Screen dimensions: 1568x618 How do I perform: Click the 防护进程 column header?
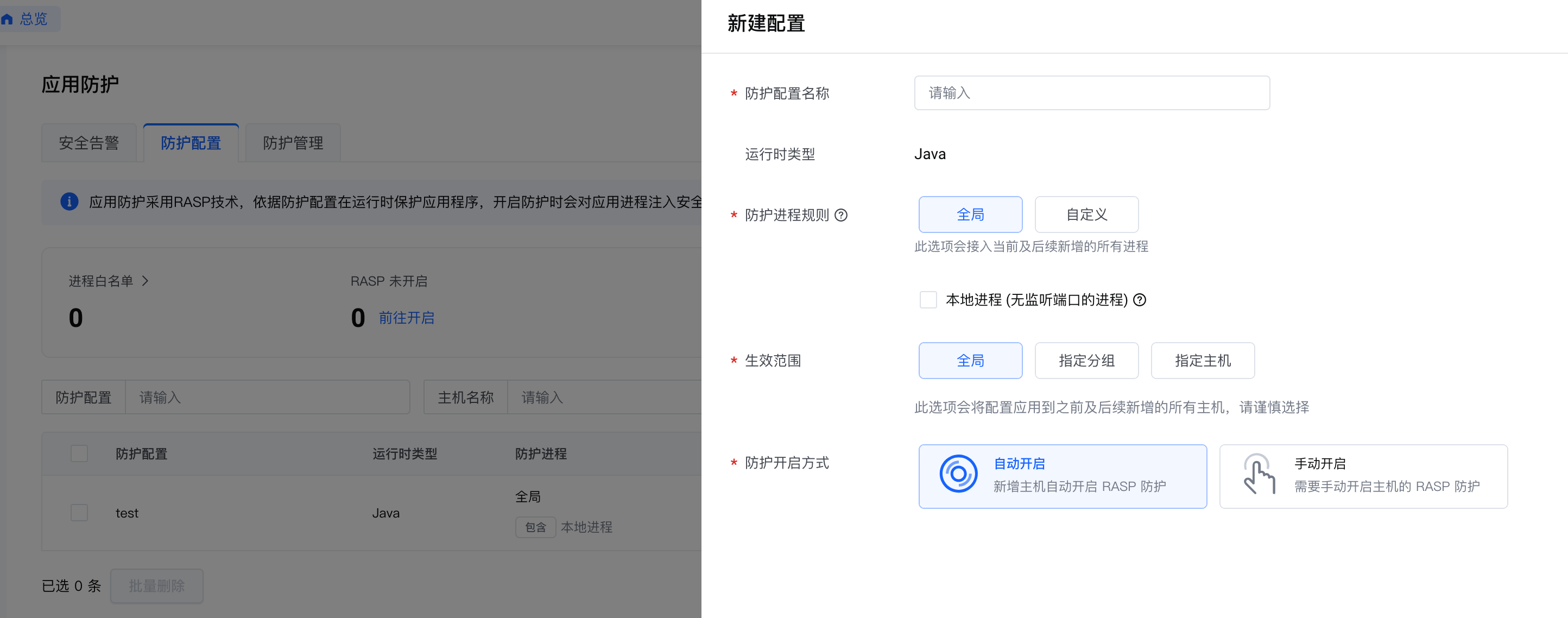coord(541,453)
